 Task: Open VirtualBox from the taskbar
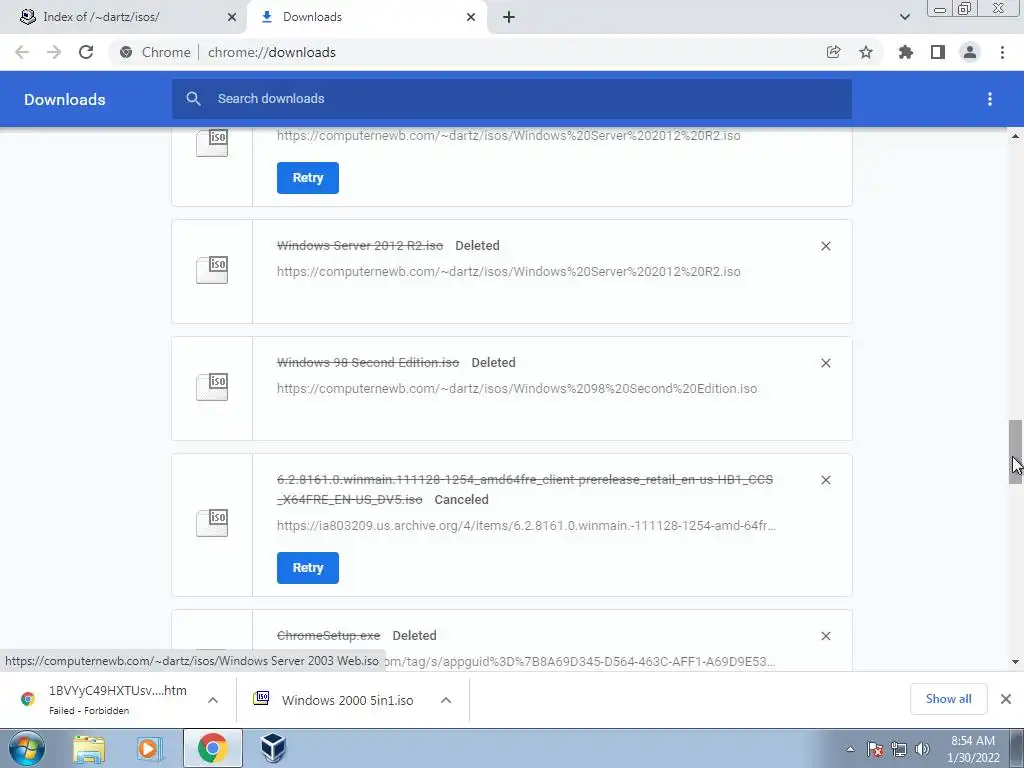click(x=273, y=748)
